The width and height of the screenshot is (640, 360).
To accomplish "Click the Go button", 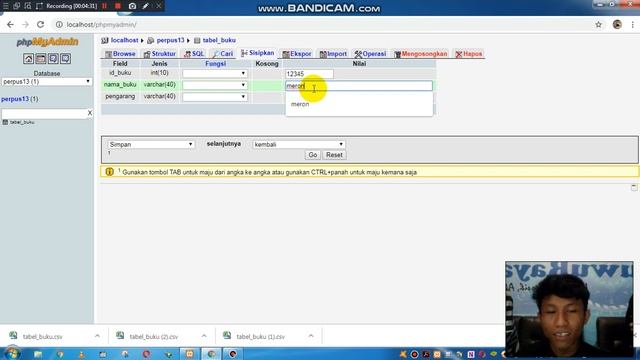I will click(313, 155).
